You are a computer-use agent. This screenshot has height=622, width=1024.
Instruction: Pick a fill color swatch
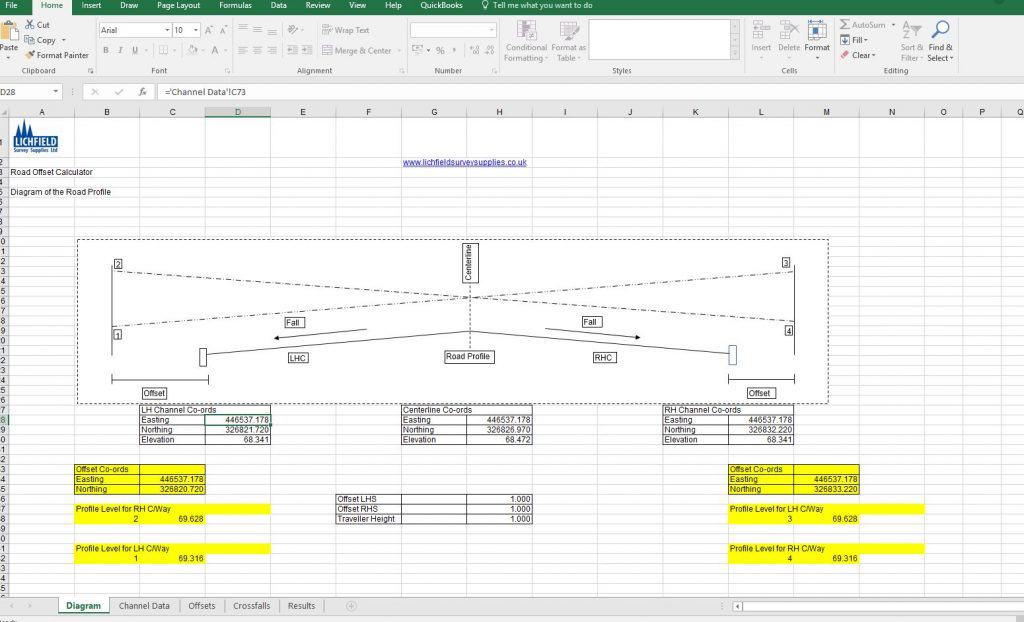click(192, 49)
